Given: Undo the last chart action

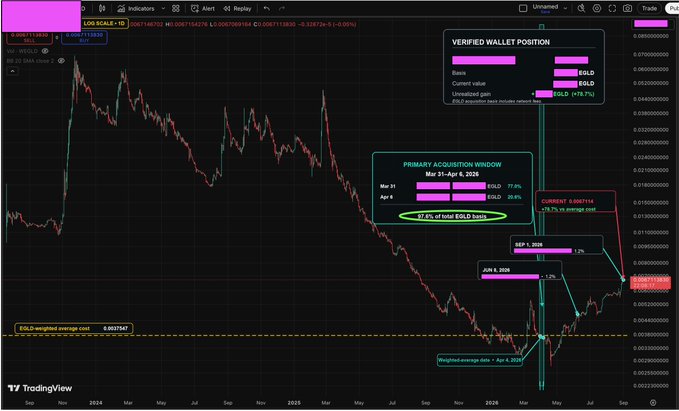Looking at the screenshot, I should [x=267, y=8].
